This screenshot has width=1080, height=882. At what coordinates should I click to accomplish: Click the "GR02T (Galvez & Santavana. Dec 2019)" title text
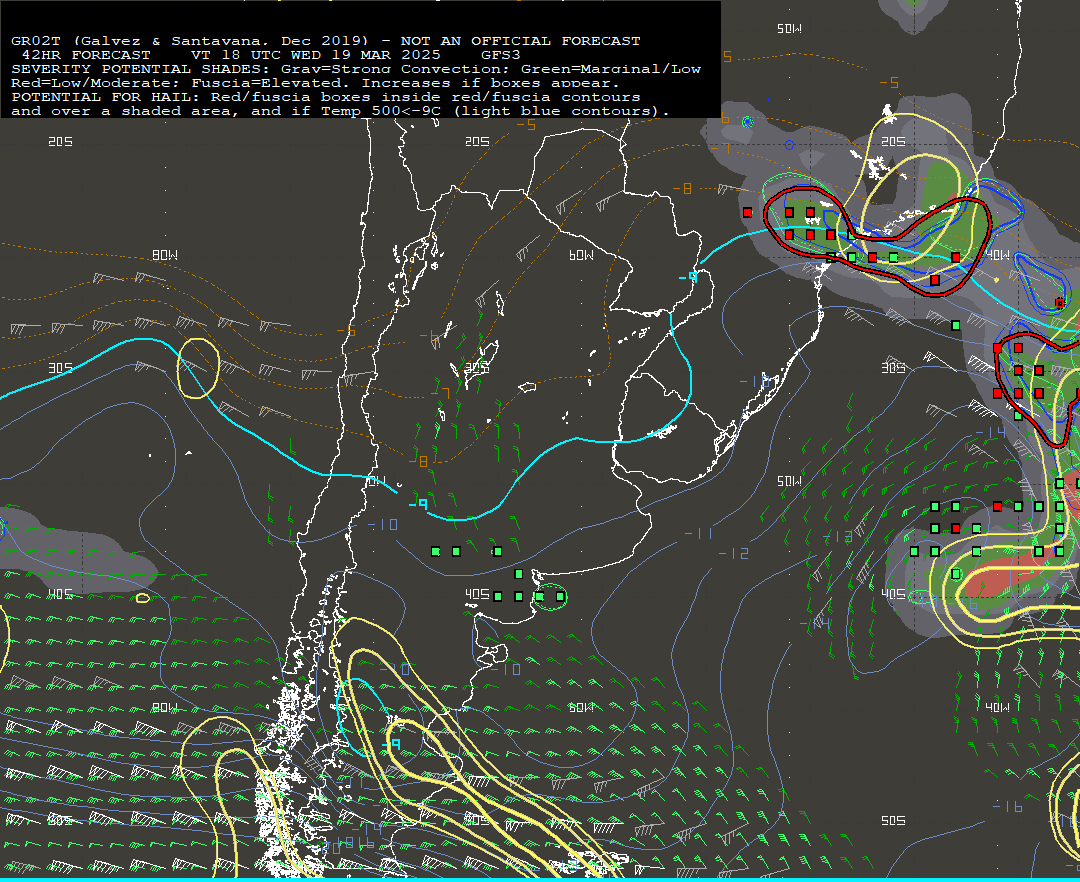(189, 41)
